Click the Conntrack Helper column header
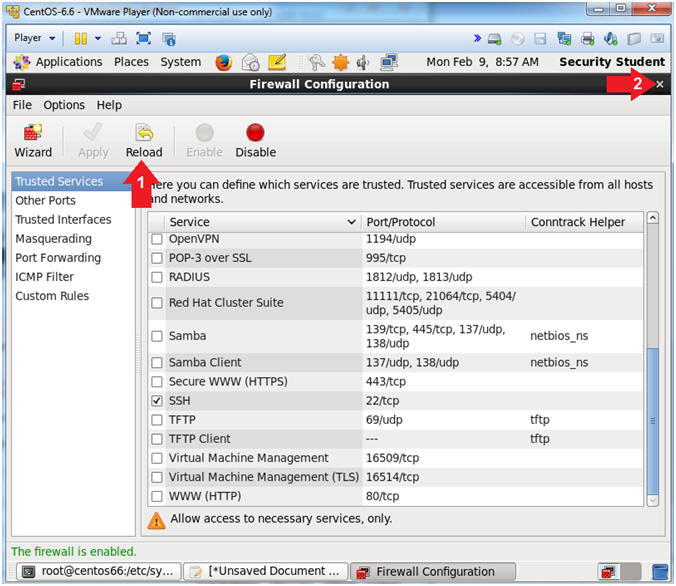The image size is (676, 586). [x=585, y=222]
